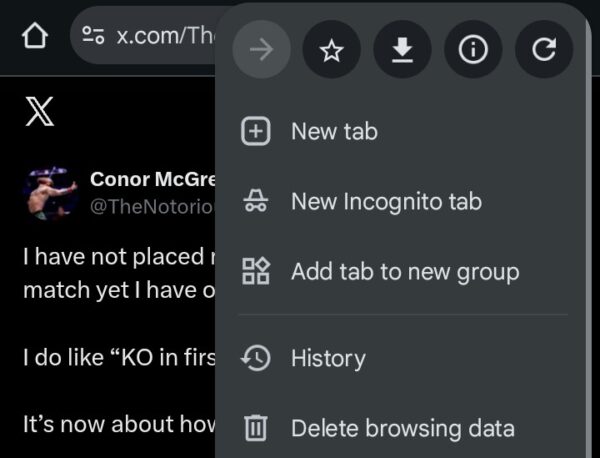Click the History clock icon
The width and height of the screenshot is (600, 458).
click(256, 358)
